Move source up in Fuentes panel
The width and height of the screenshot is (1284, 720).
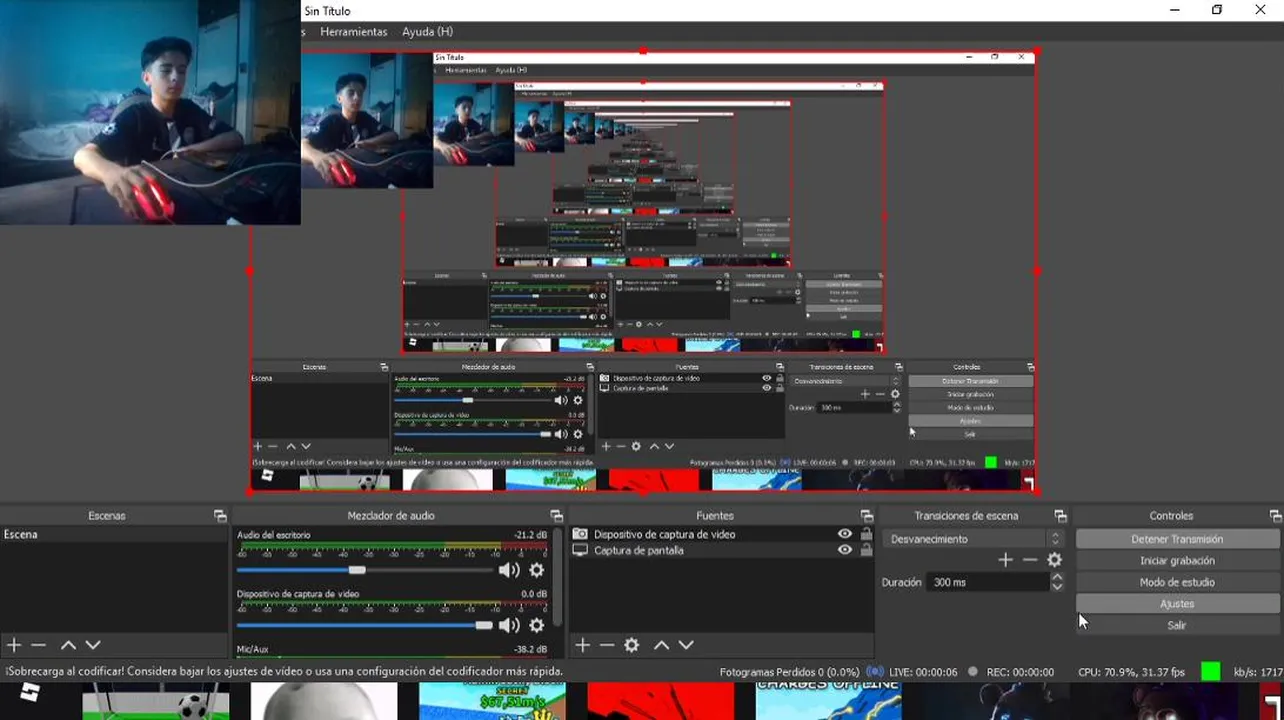coord(661,645)
